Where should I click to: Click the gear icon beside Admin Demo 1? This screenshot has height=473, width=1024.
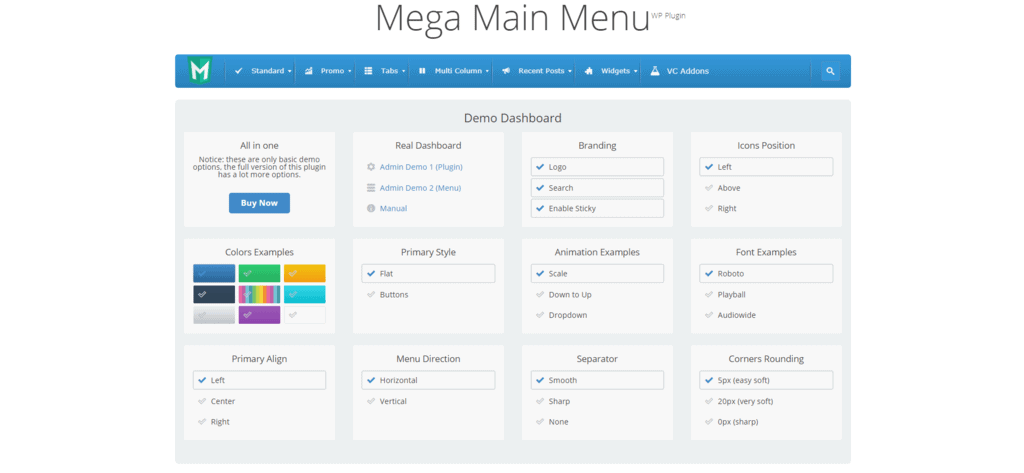[x=371, y=167]
